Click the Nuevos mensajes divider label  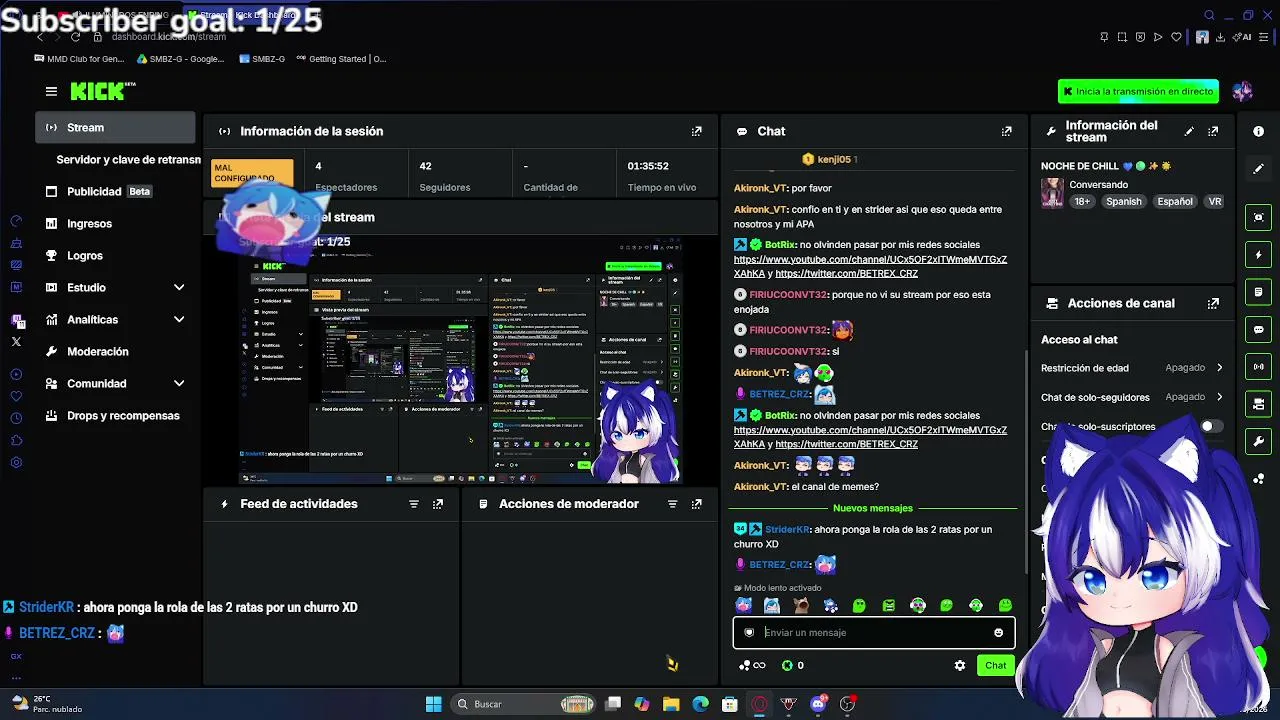873,508
